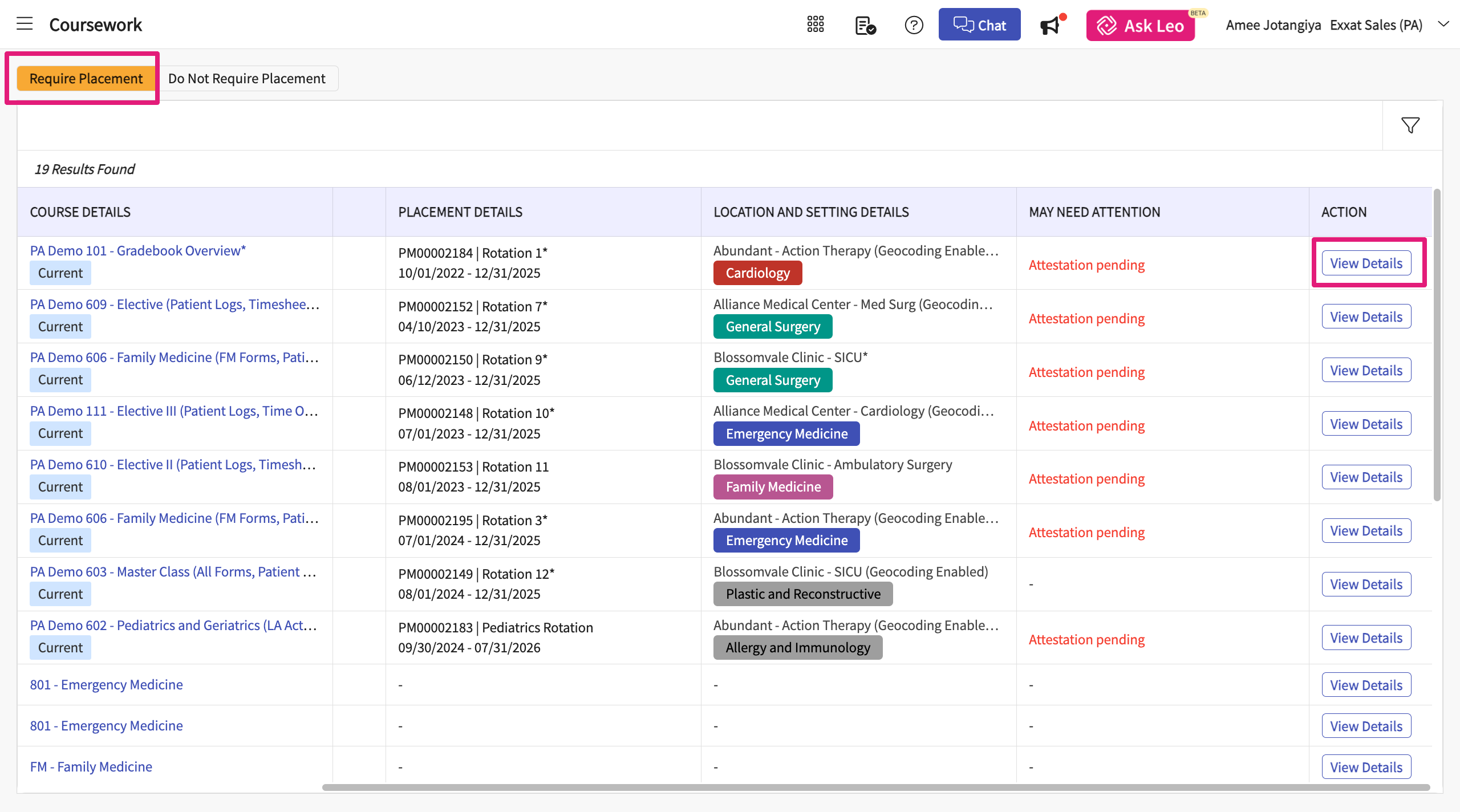Open 801 - Emergency Medicine course link
The width and height of the screenshot is (1460, 812).
[106, 685]
